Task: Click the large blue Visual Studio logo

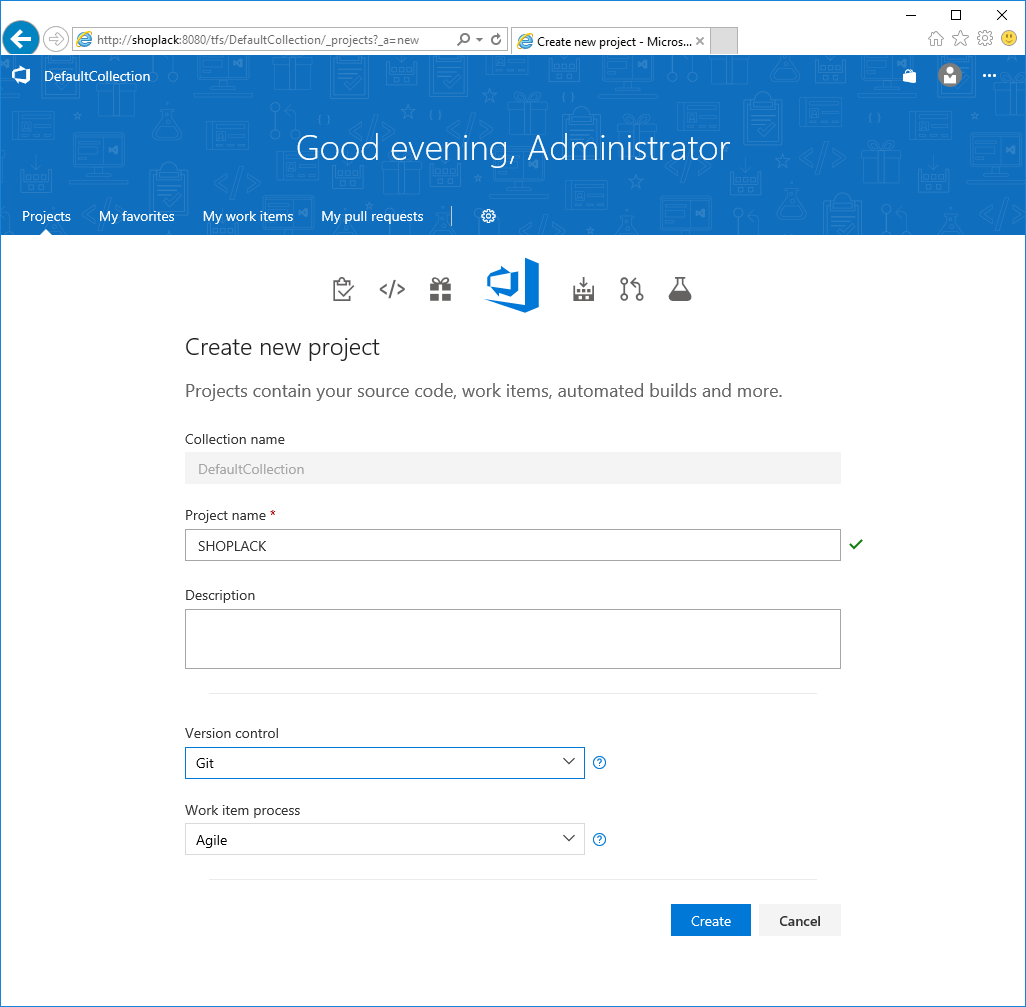Action: point(512,285)
